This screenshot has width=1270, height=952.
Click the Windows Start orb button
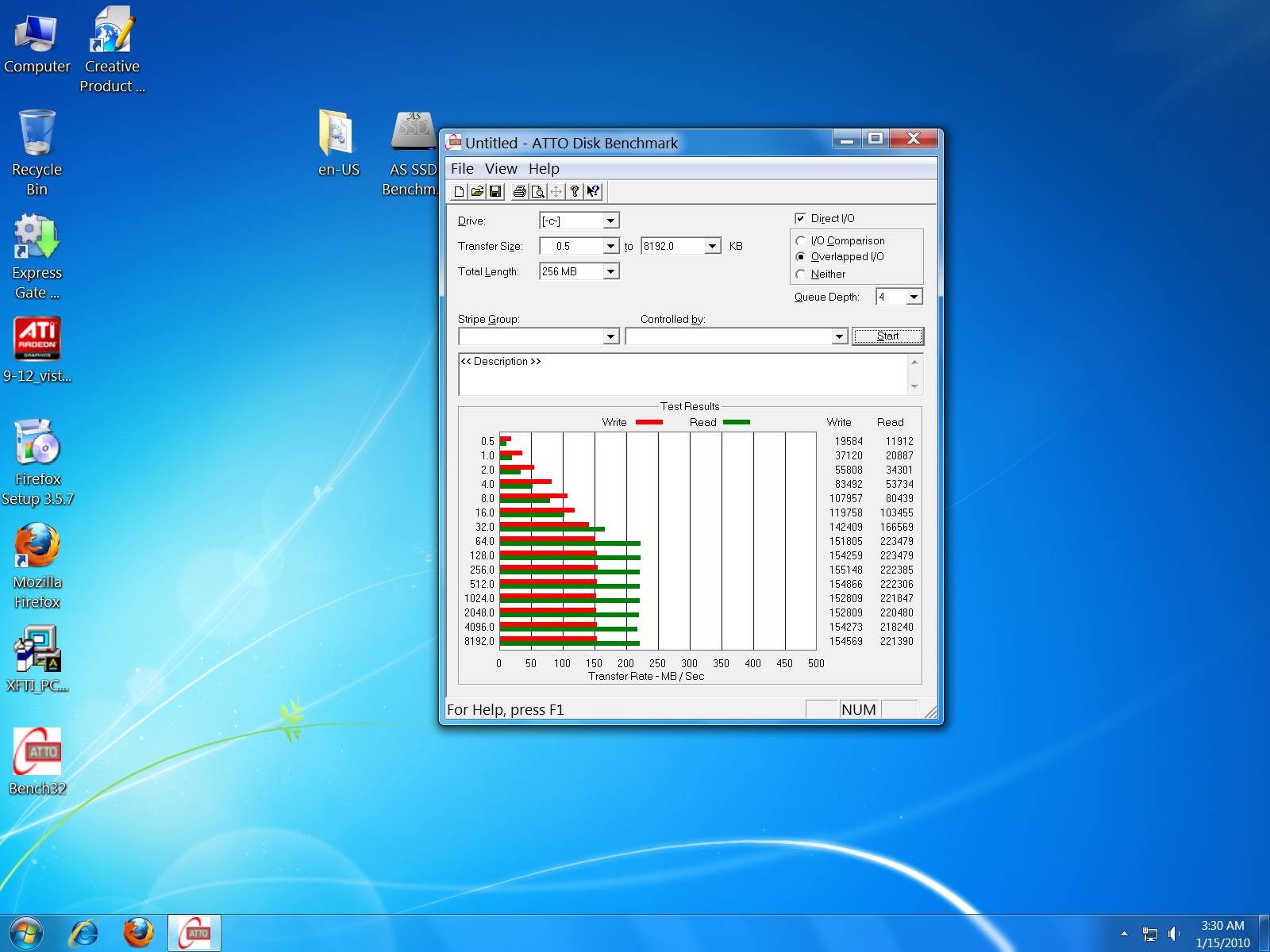(25, 933)
